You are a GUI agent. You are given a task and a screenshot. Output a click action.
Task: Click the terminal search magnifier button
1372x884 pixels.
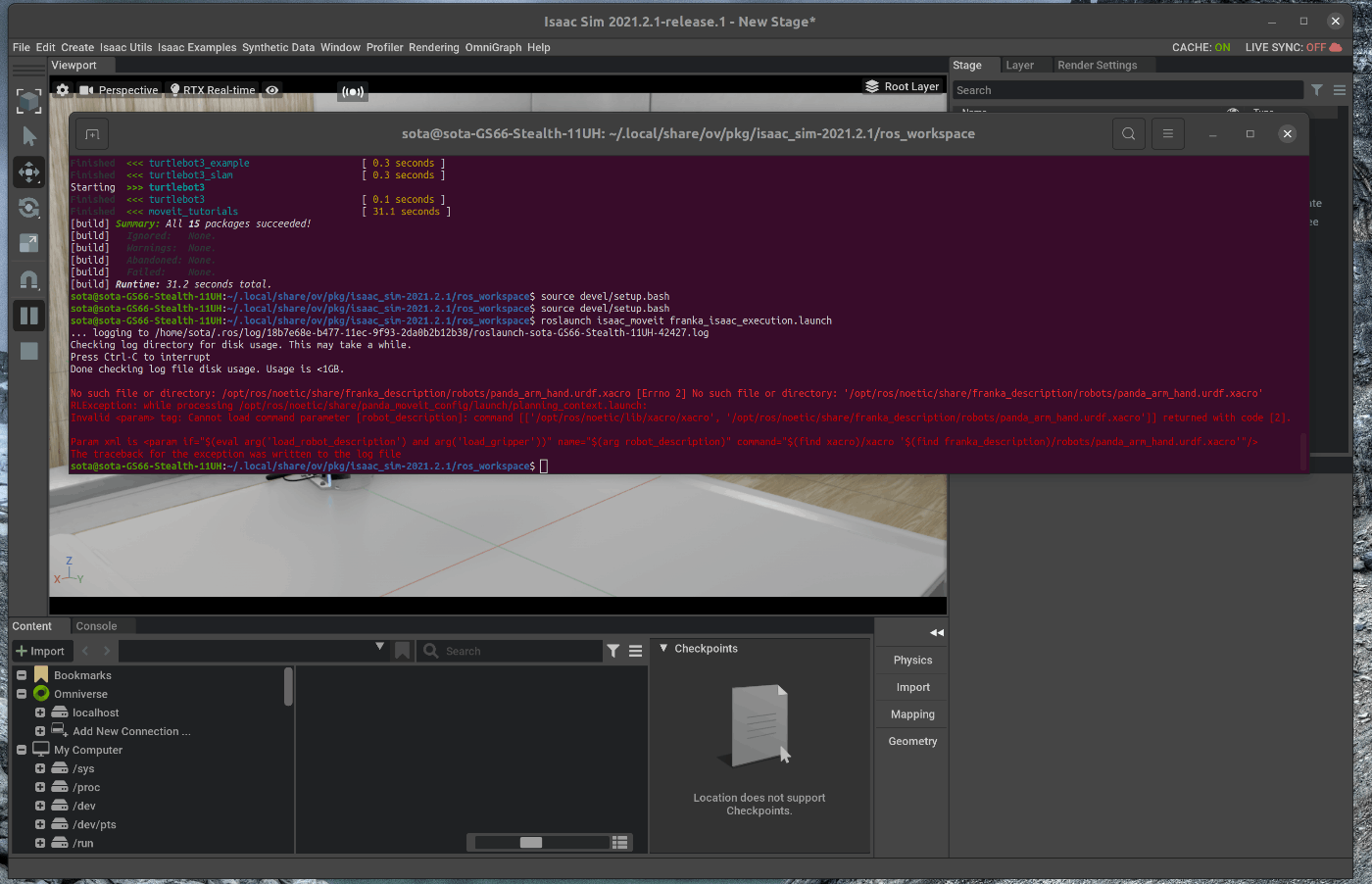(x=1129, y=134)
